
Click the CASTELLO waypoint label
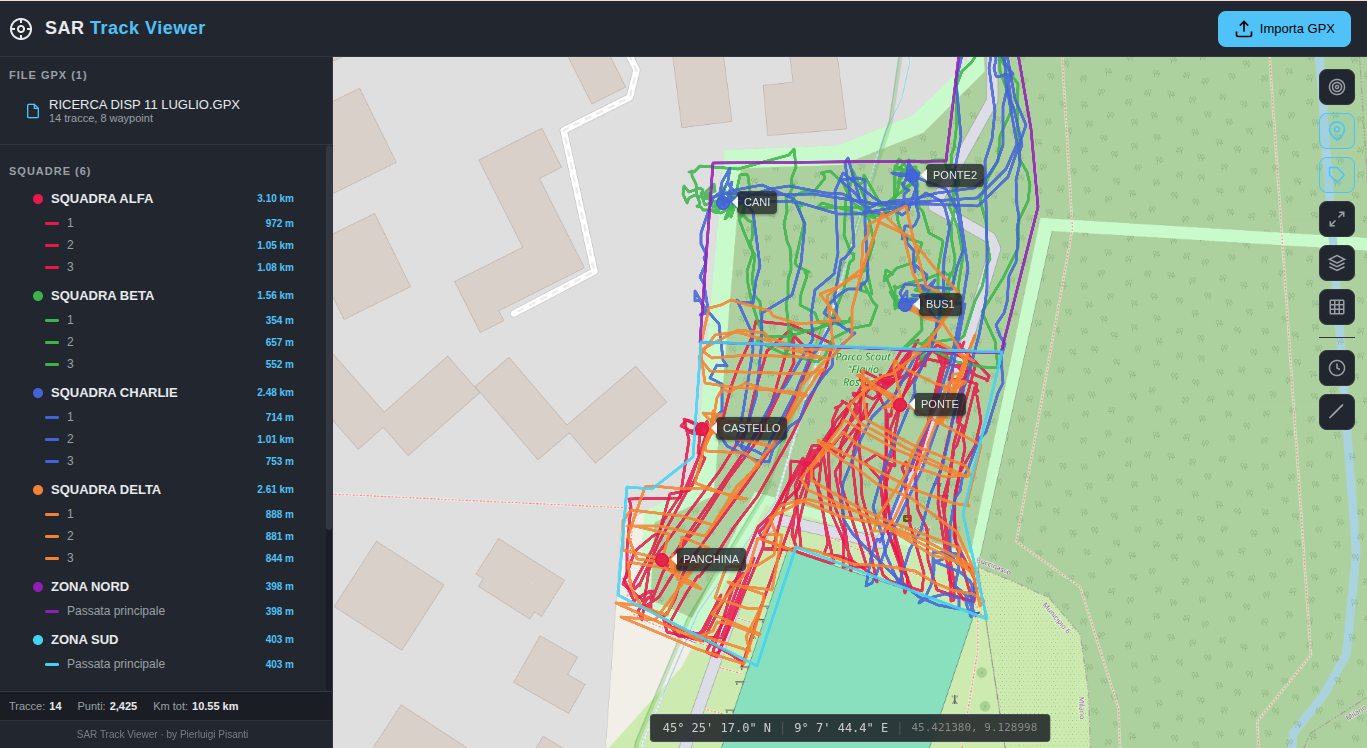point(751,429)
